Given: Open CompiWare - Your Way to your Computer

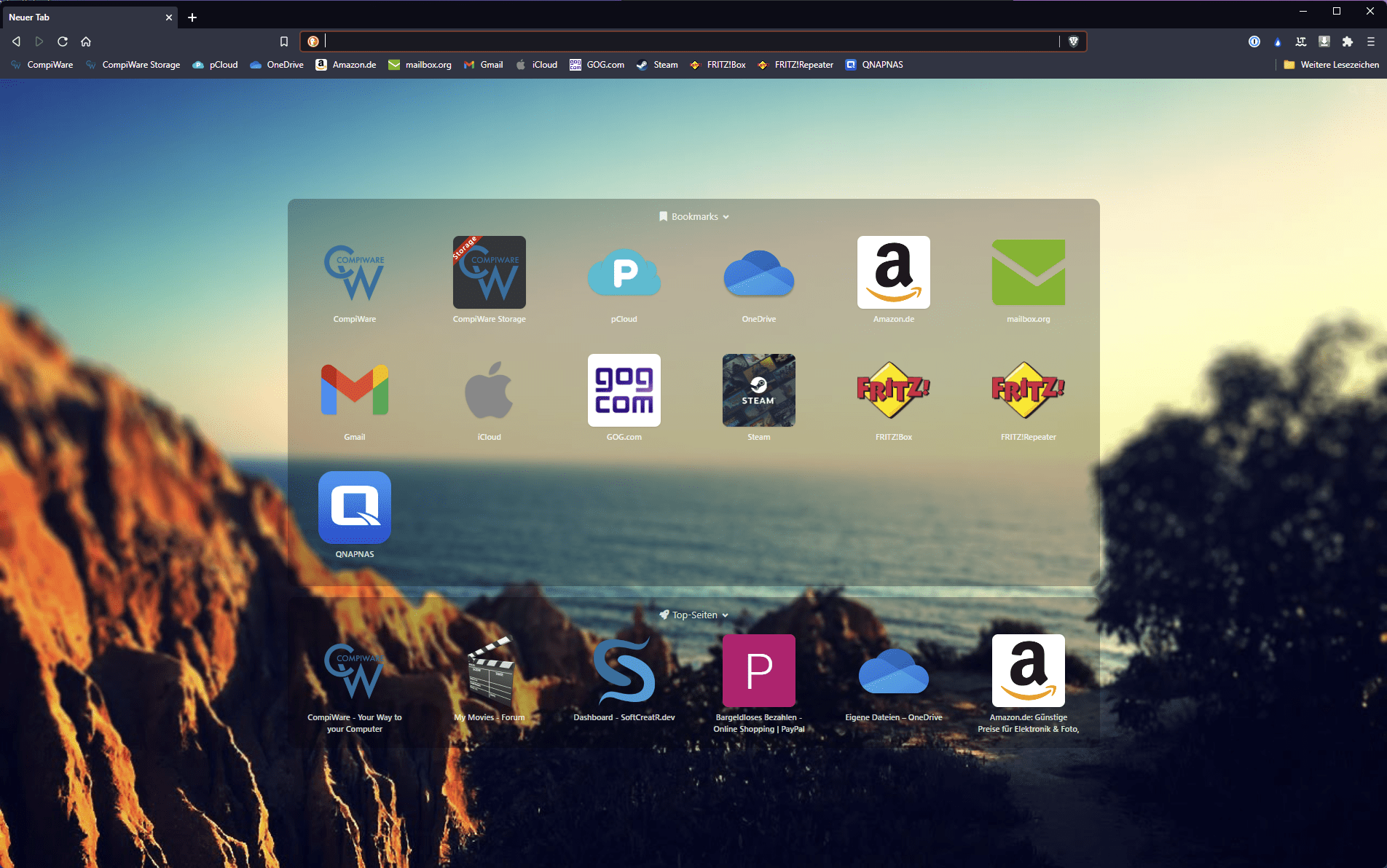Looking at the screenshot, I should (355, 684).
